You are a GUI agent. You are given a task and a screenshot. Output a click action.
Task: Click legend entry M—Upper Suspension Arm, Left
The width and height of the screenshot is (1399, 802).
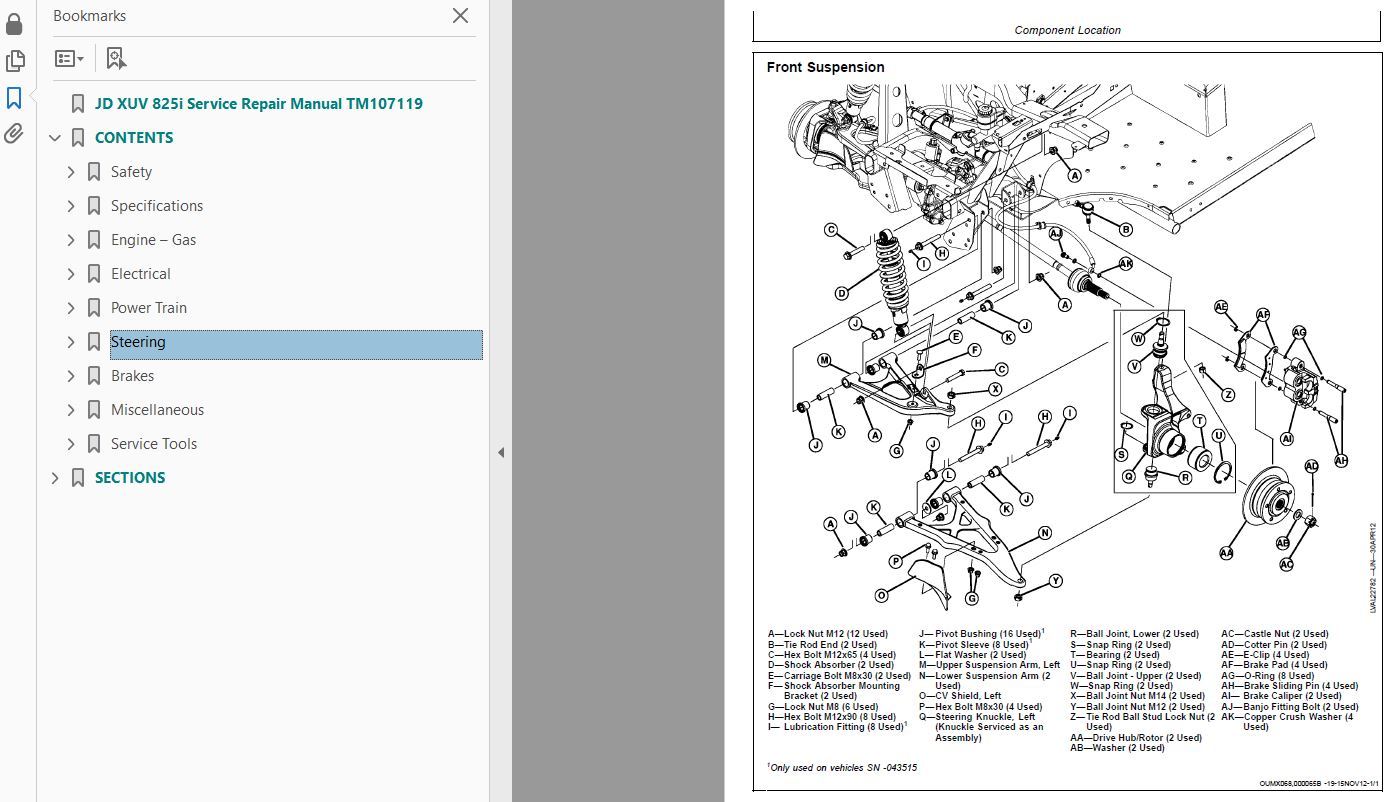[989, 665]
